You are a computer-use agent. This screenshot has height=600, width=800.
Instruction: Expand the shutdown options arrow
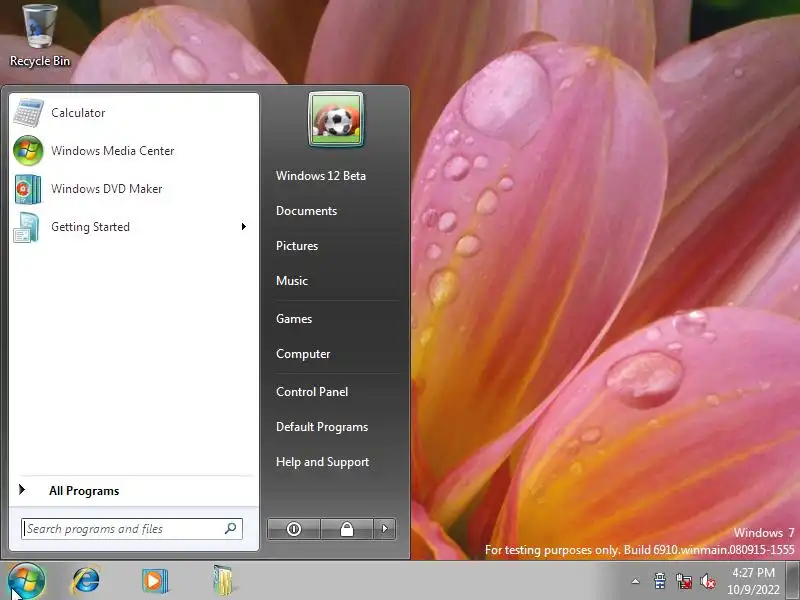pos(385,529)
